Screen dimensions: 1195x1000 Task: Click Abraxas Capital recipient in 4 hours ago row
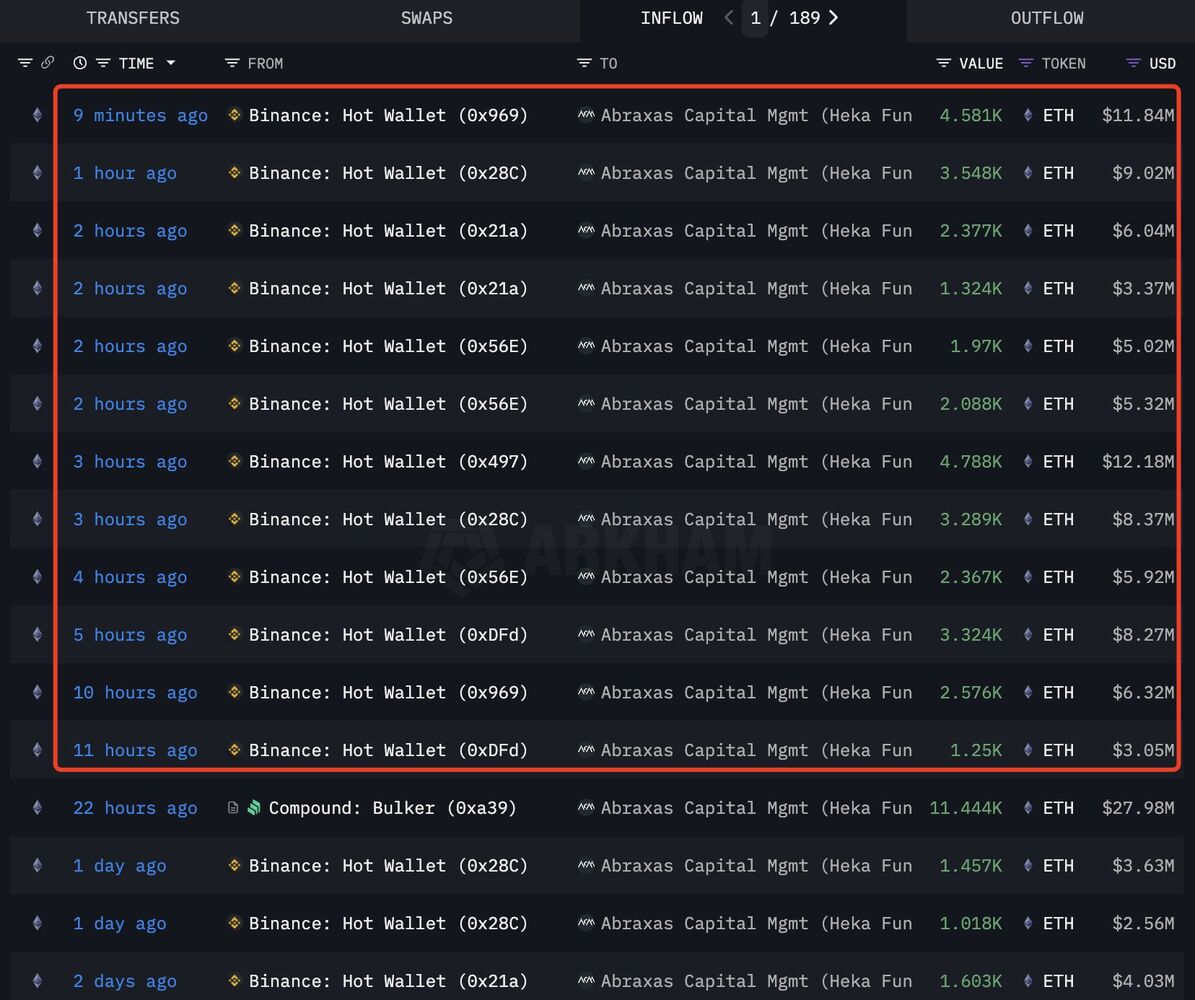tap(756, 577)
